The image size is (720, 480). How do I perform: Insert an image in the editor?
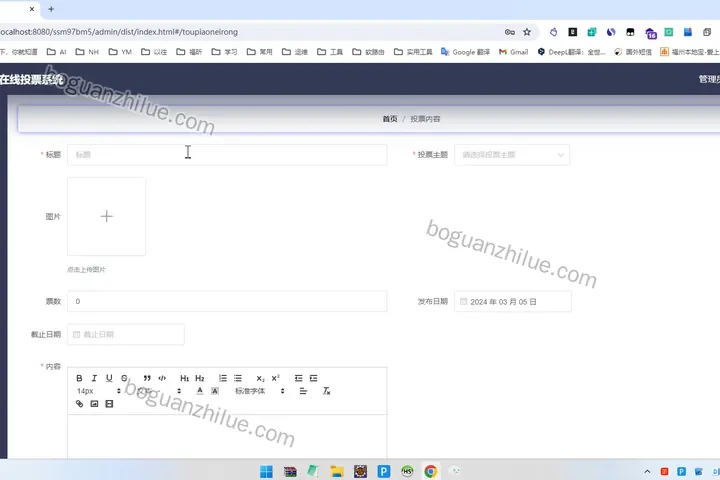click(94, 404)
